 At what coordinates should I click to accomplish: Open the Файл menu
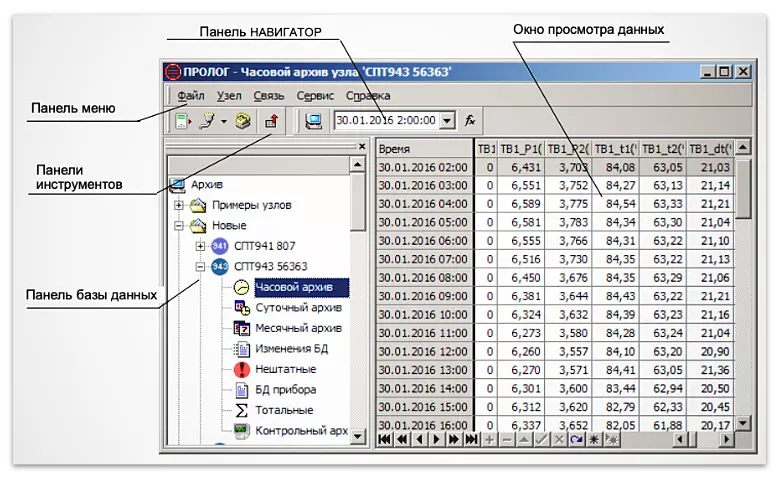tap(190, 96)
